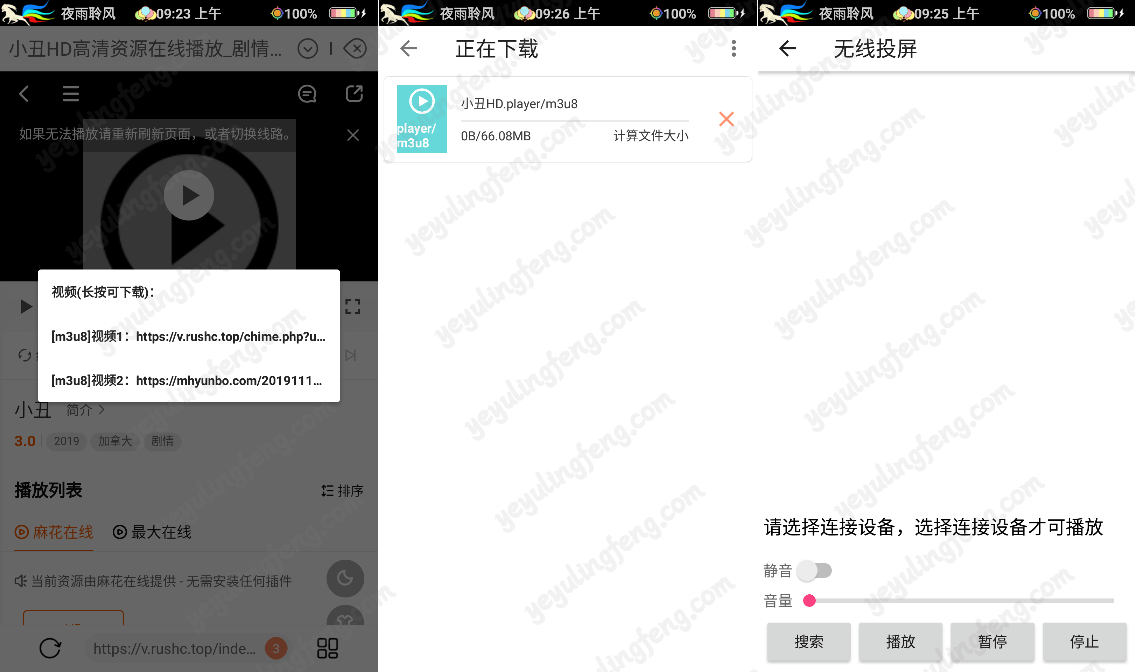Select m3u8 视频2 mhyunbo.com link

click(x=187, y=381)
